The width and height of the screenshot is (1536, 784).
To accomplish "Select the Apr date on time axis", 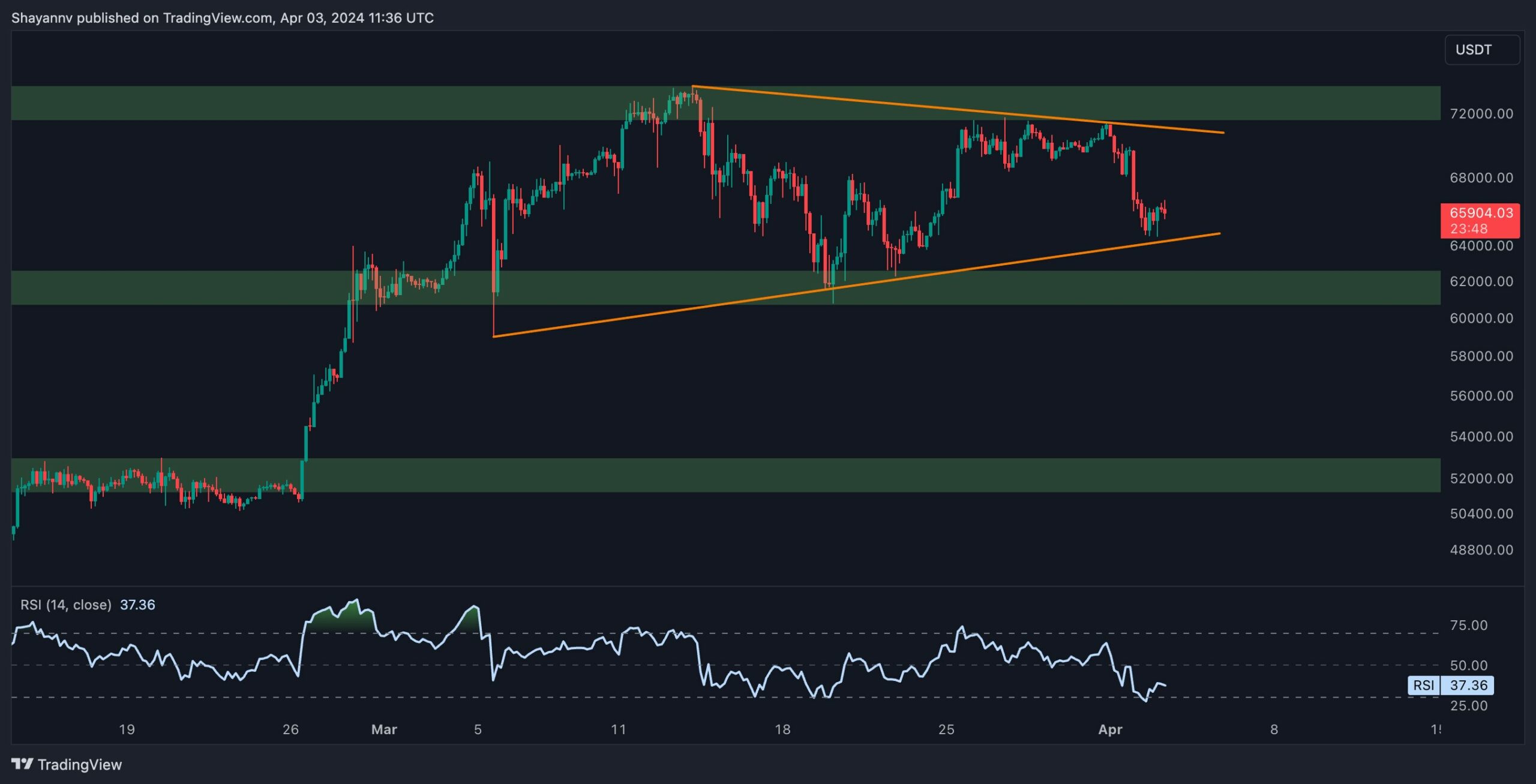I will [1109, 729].
